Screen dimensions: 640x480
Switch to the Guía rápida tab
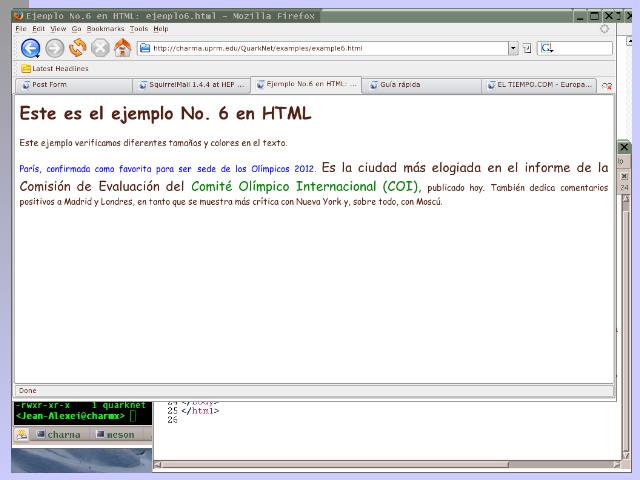[422, 85]
